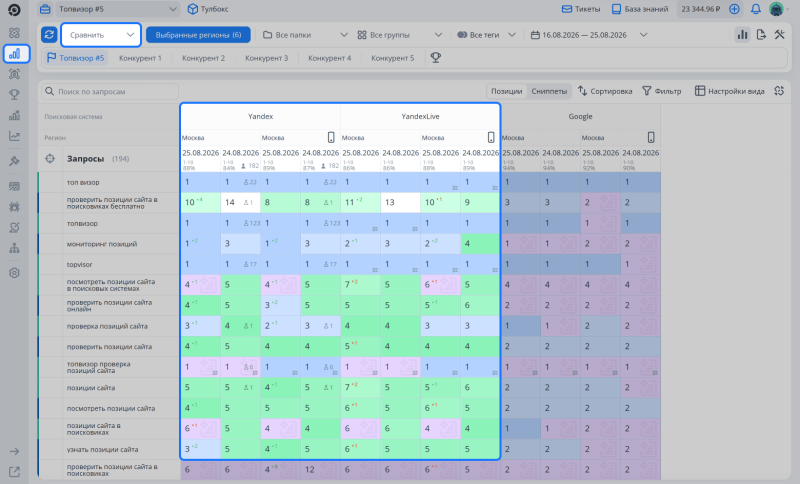This screenshot has width=800, height=484.
Task: Select the Конкурент 4 tab
Action: (330, 58)
